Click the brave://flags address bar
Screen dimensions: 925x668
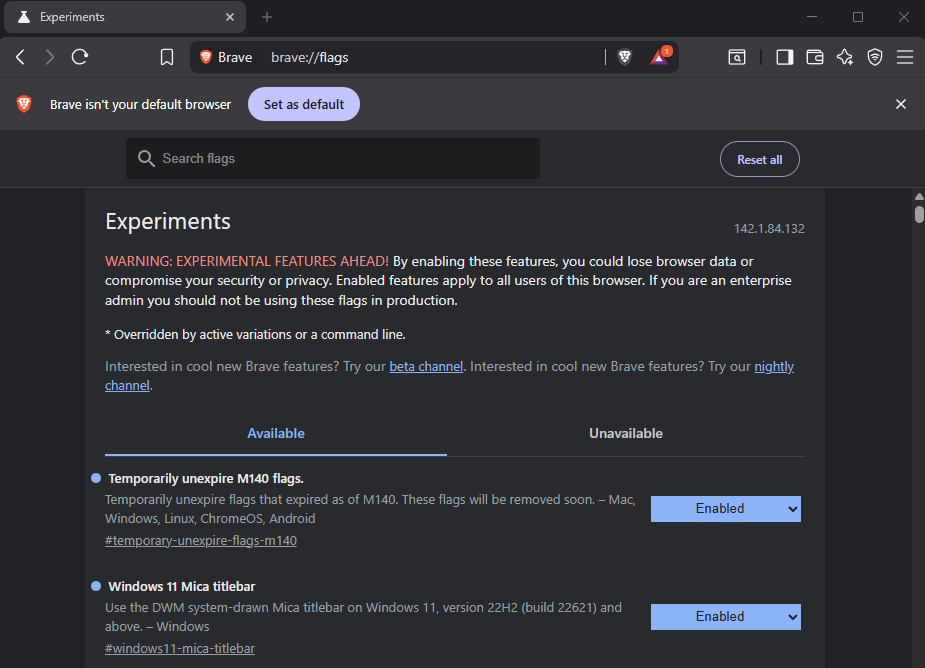tap(434, 57)
